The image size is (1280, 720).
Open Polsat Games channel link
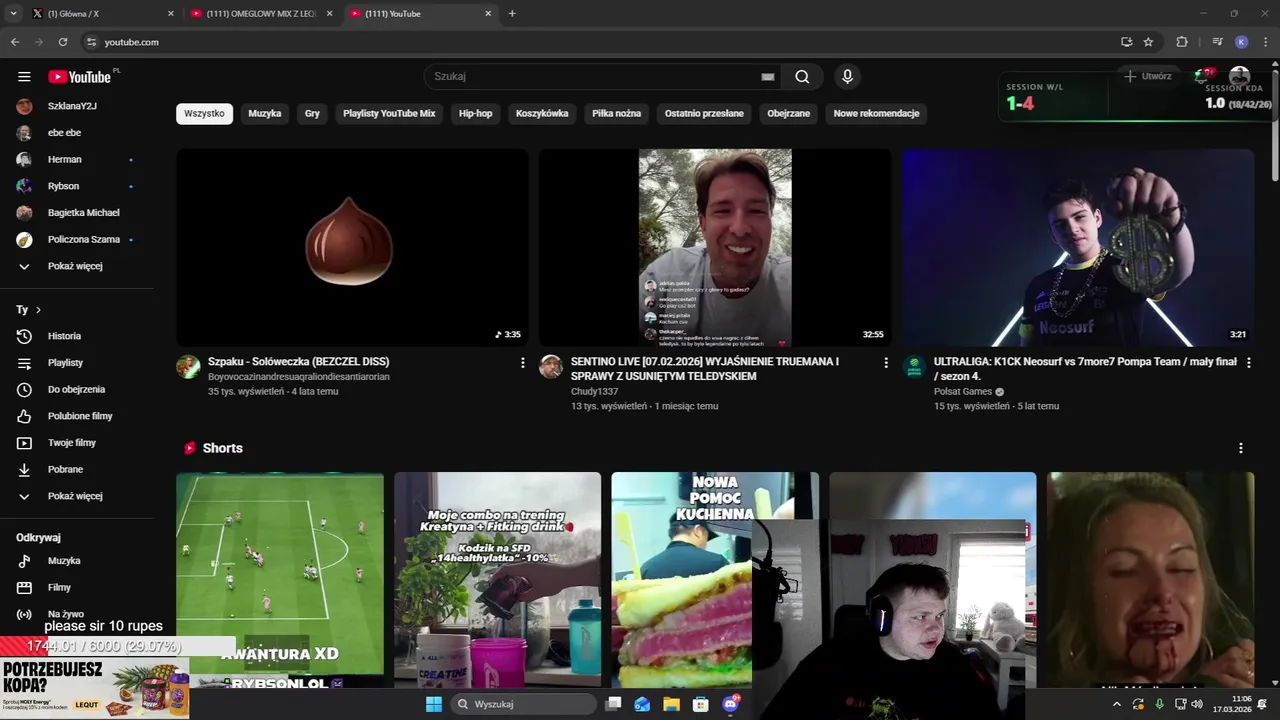point(962,392)
